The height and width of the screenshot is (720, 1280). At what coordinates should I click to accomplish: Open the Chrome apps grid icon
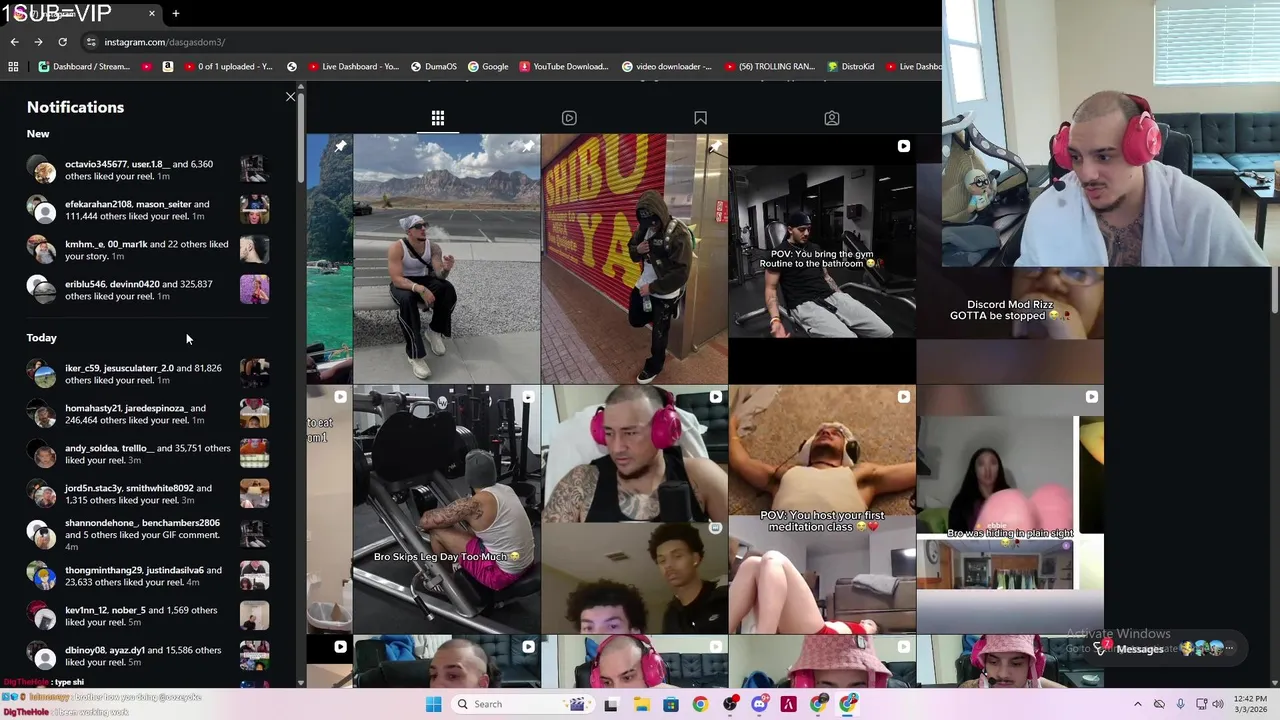click(x=13, y=66)
